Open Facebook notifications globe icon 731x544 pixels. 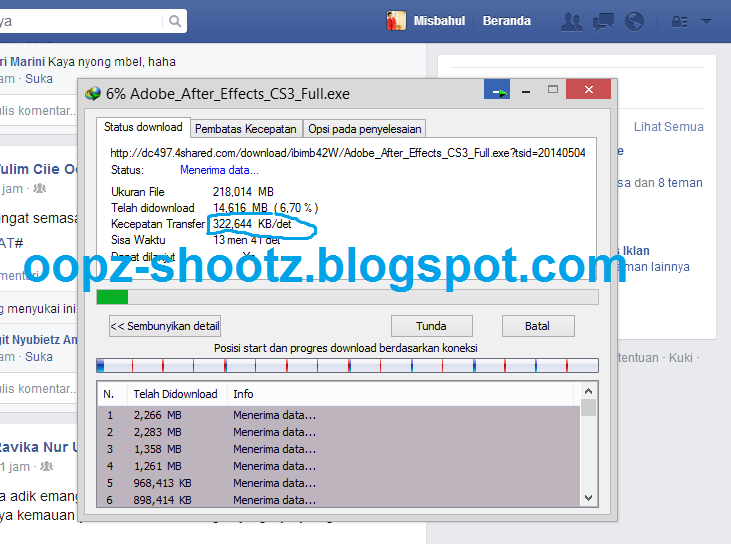click(634, 21)
